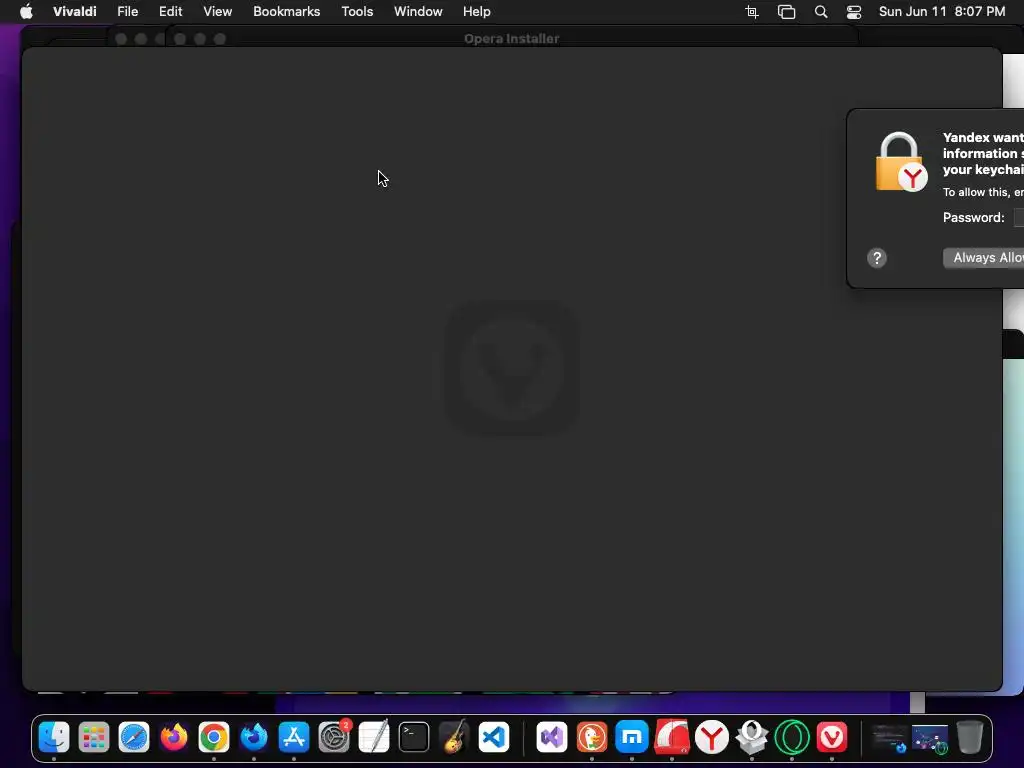Open the Help menu
The width and height of the screenshot is (1024, 768).
477,12
